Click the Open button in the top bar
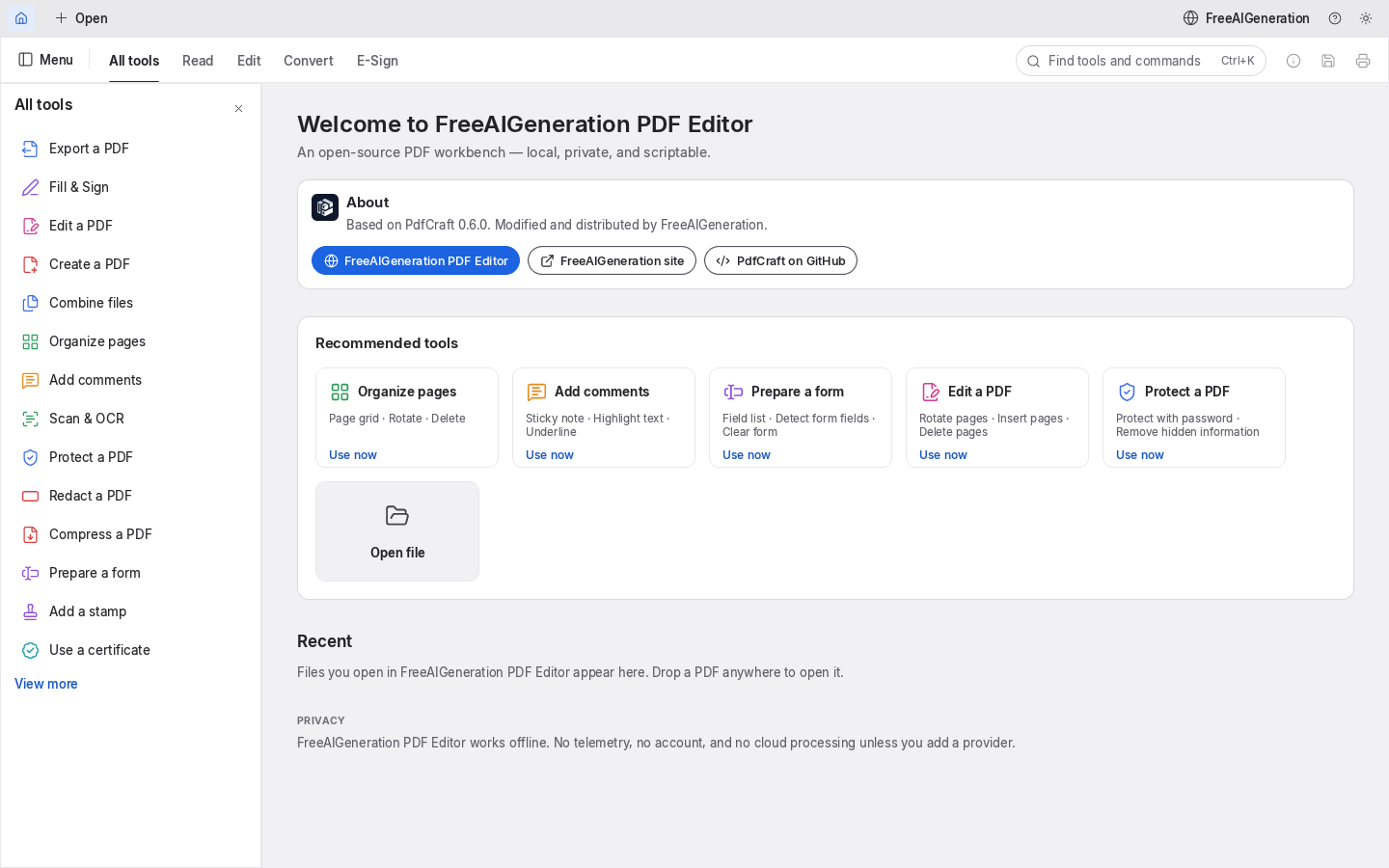The image size is (1389, 868). pyautogui.click(x=81, y=18)
